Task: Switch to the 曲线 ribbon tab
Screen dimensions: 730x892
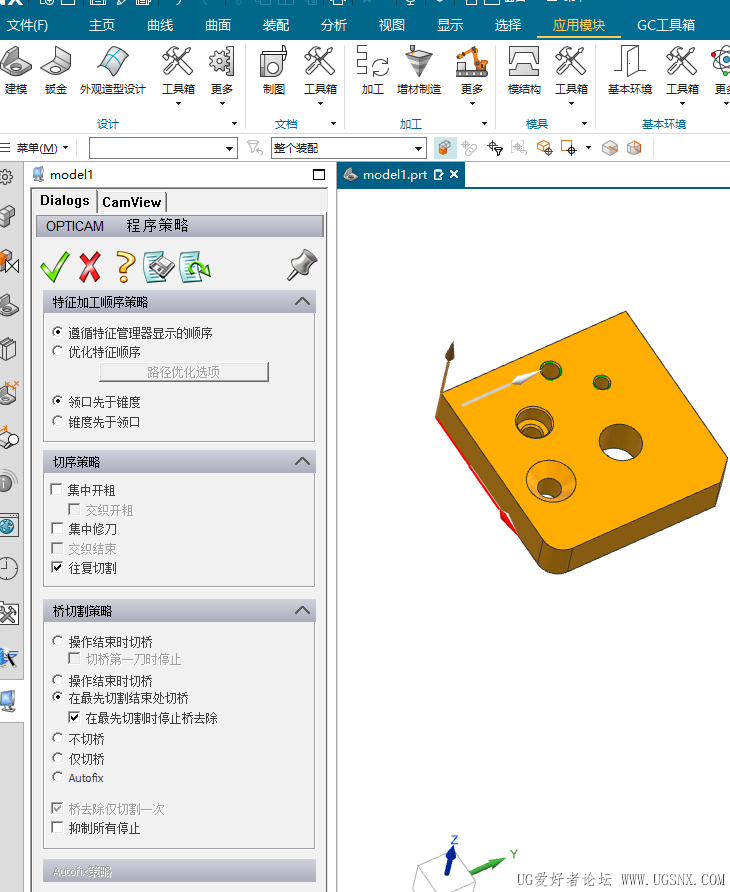Action: tap(160, 25)
